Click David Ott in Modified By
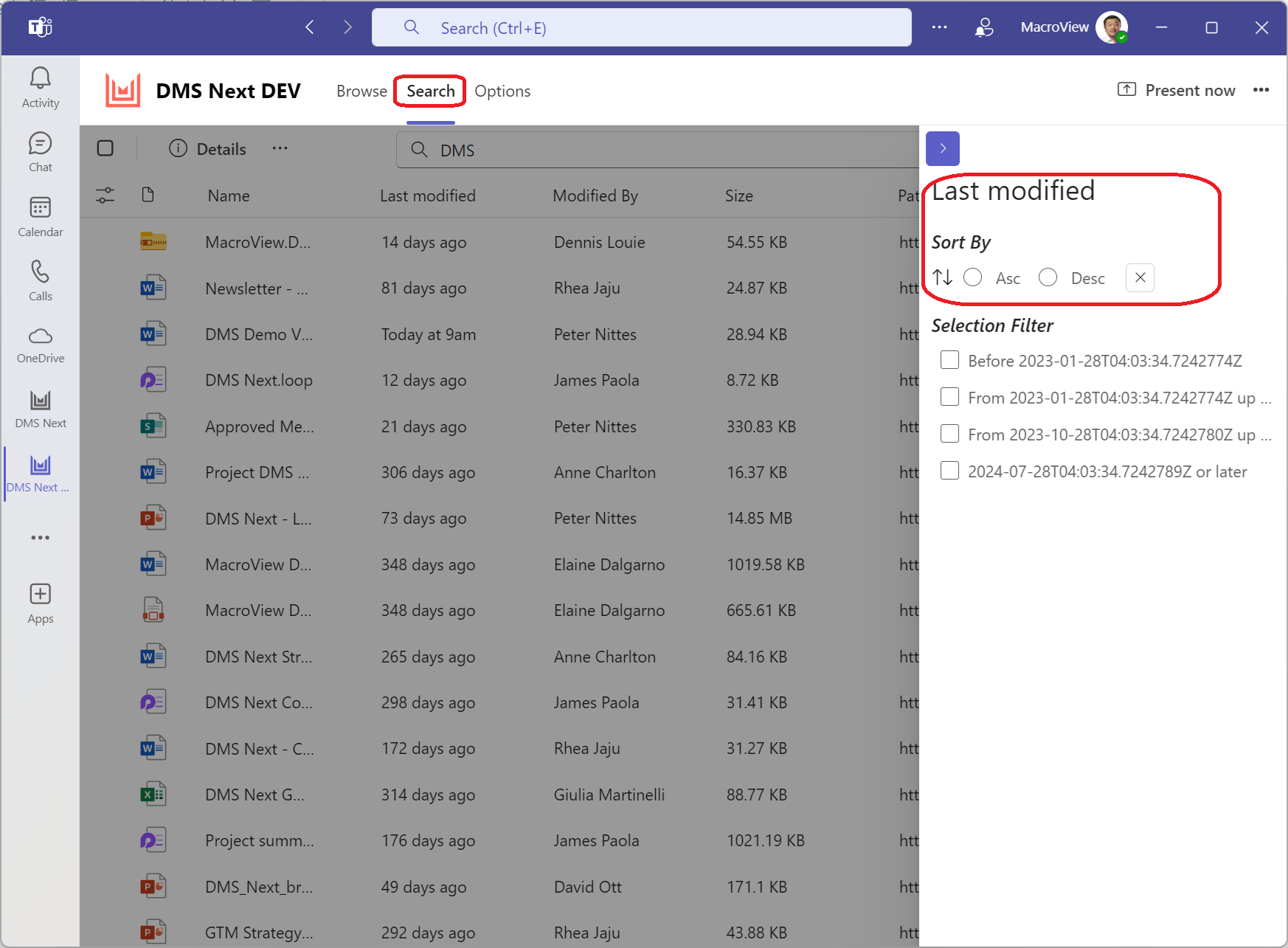Image resolution: width=1288 pixels, height=948 pixels. 588,887
